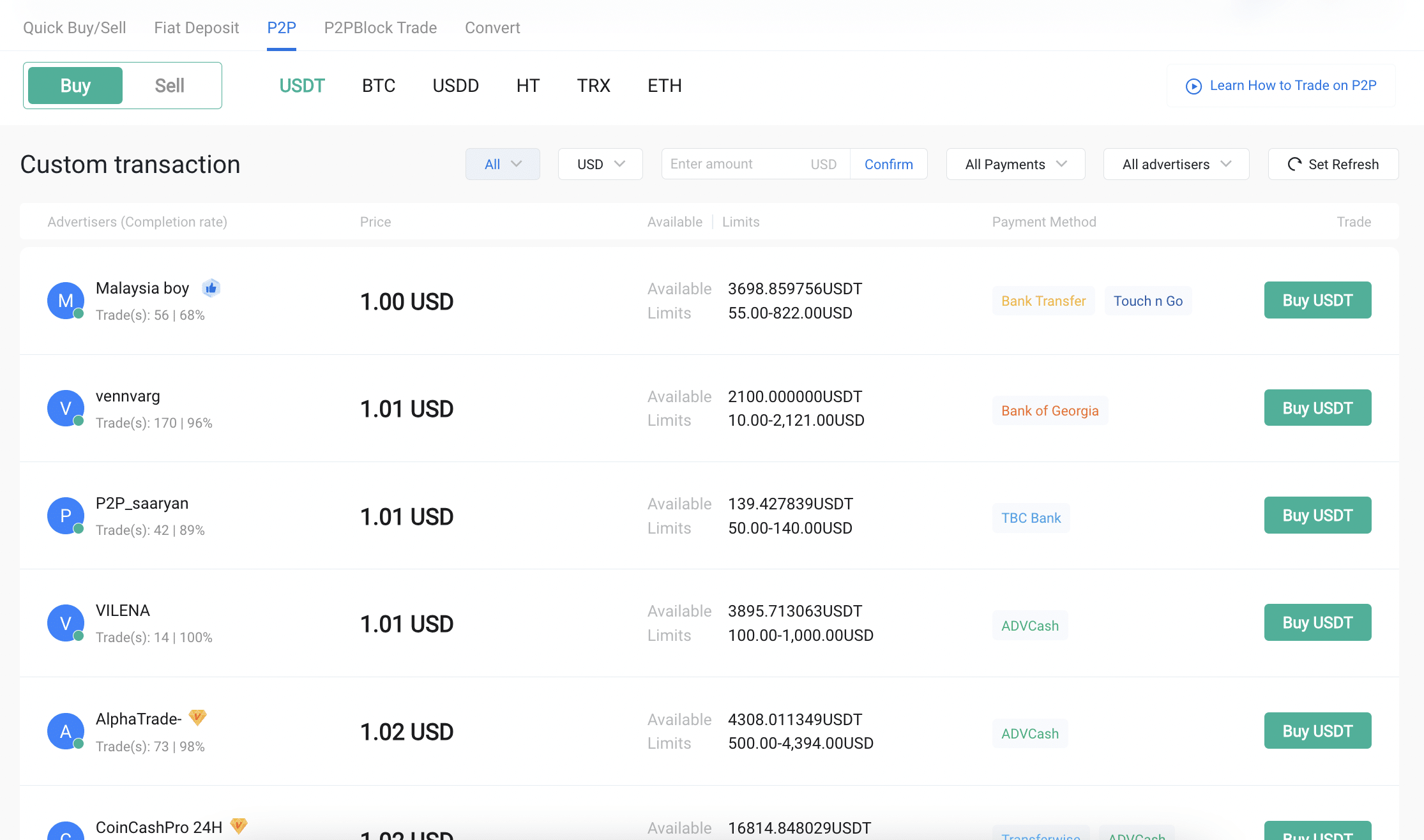This screenshot has height=840, width=1424.
Task: Click AlphaTrade-'s ADVCash payment tag
Action: click(x=1030, y=733)
